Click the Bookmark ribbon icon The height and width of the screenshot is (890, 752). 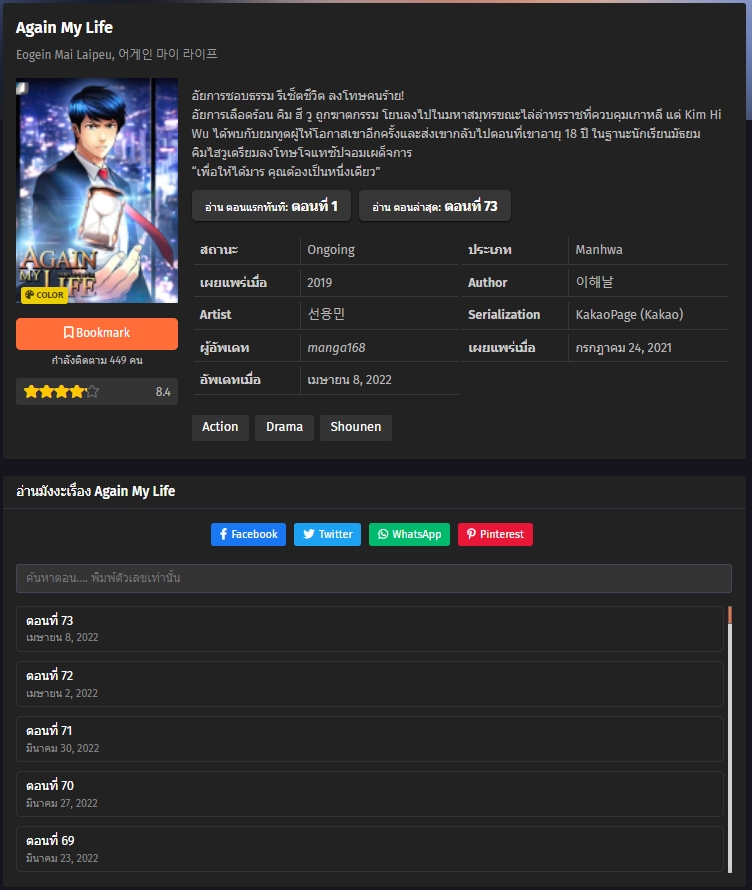pyautogui.click(x=69, y=333)
